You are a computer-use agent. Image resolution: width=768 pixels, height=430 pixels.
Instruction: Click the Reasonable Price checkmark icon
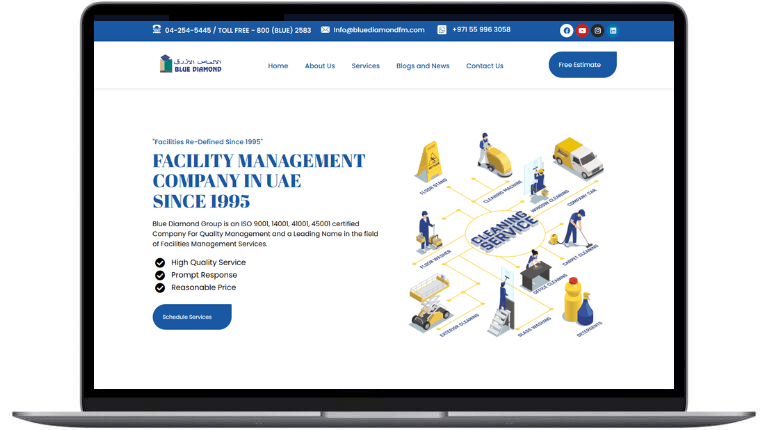160,287
